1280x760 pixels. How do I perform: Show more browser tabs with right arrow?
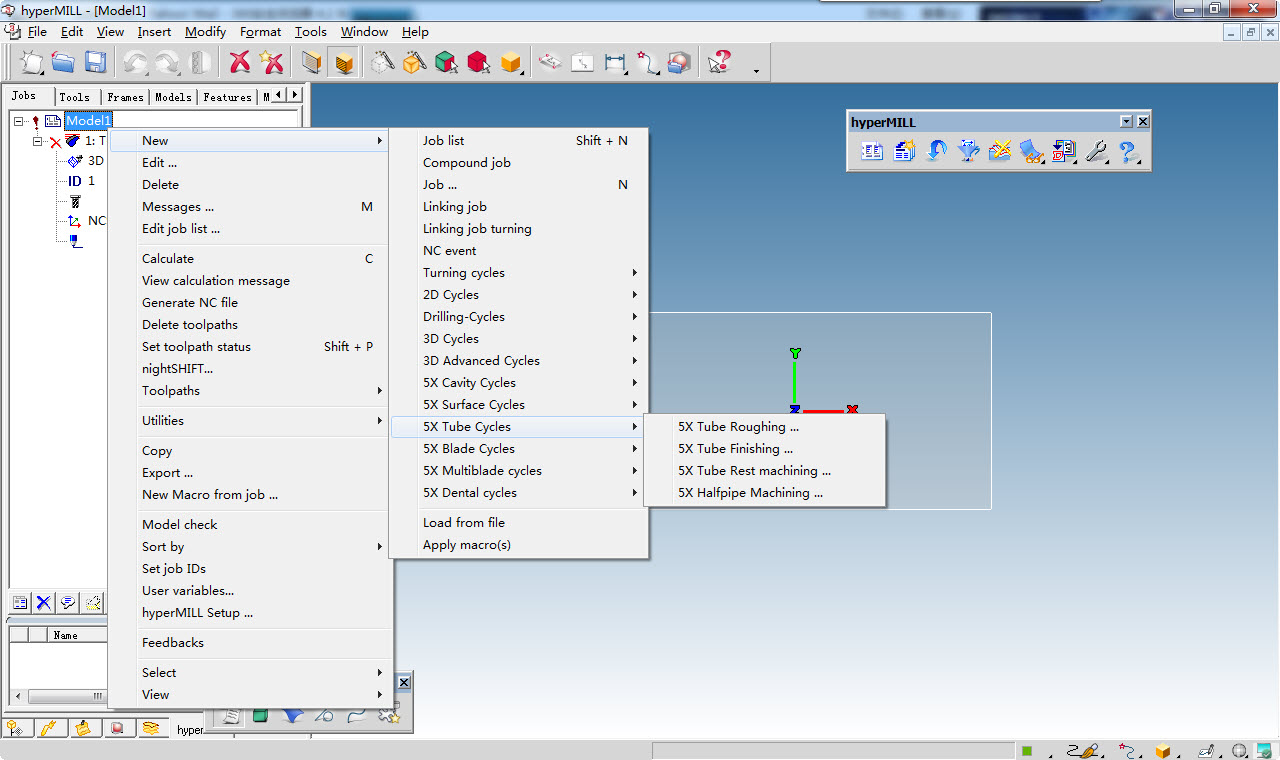[x=295, y=94]
